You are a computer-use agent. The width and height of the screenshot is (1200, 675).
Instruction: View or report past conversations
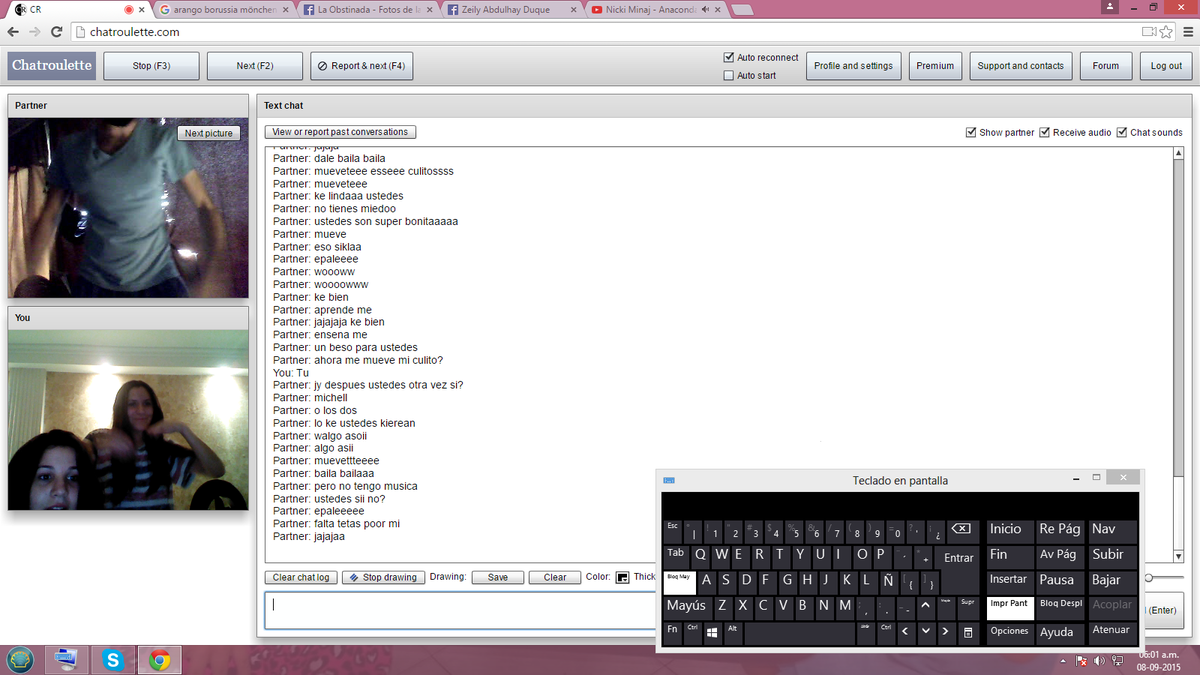340,132
